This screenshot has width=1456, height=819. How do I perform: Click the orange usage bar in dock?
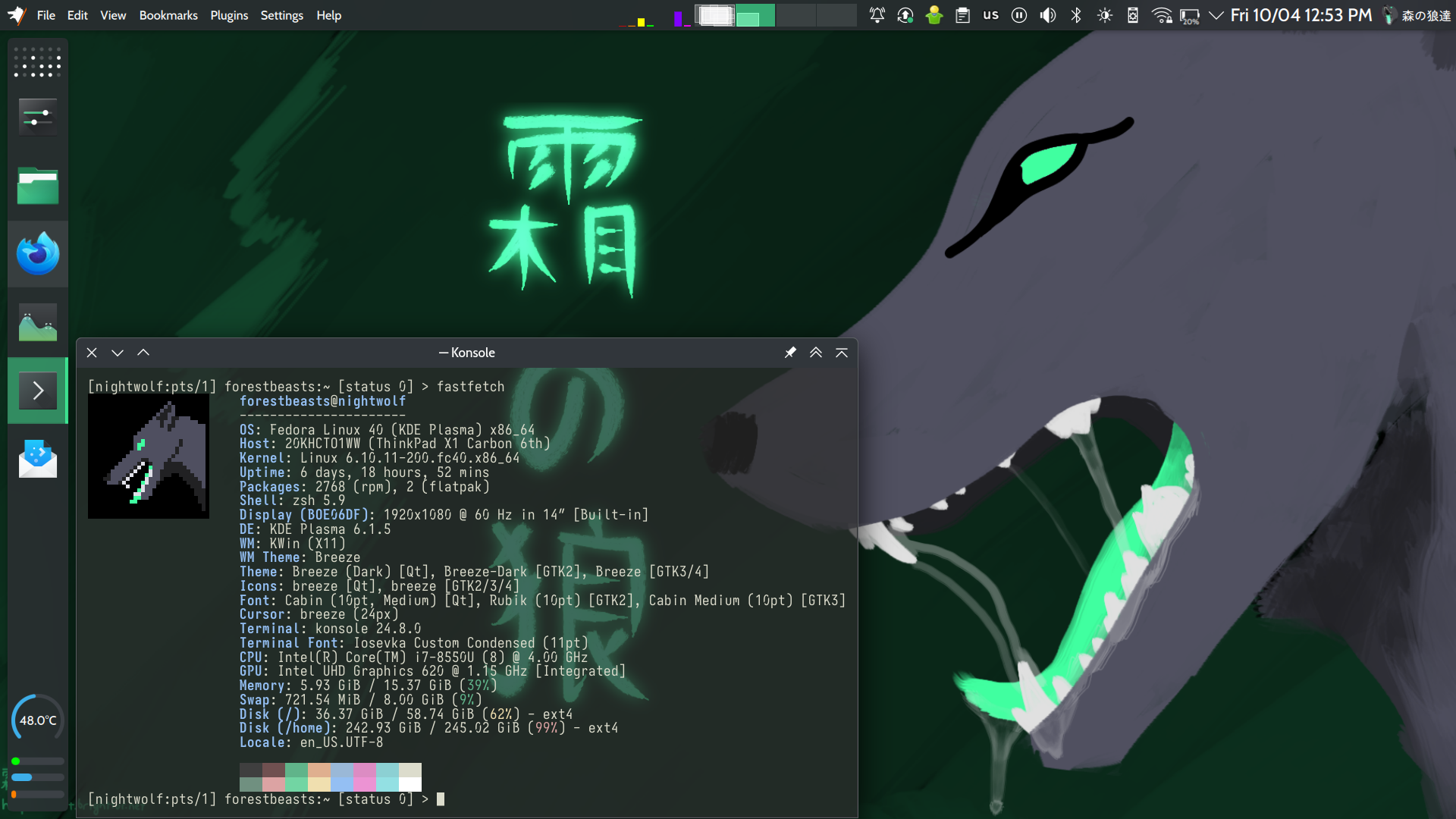click(37, 794)
